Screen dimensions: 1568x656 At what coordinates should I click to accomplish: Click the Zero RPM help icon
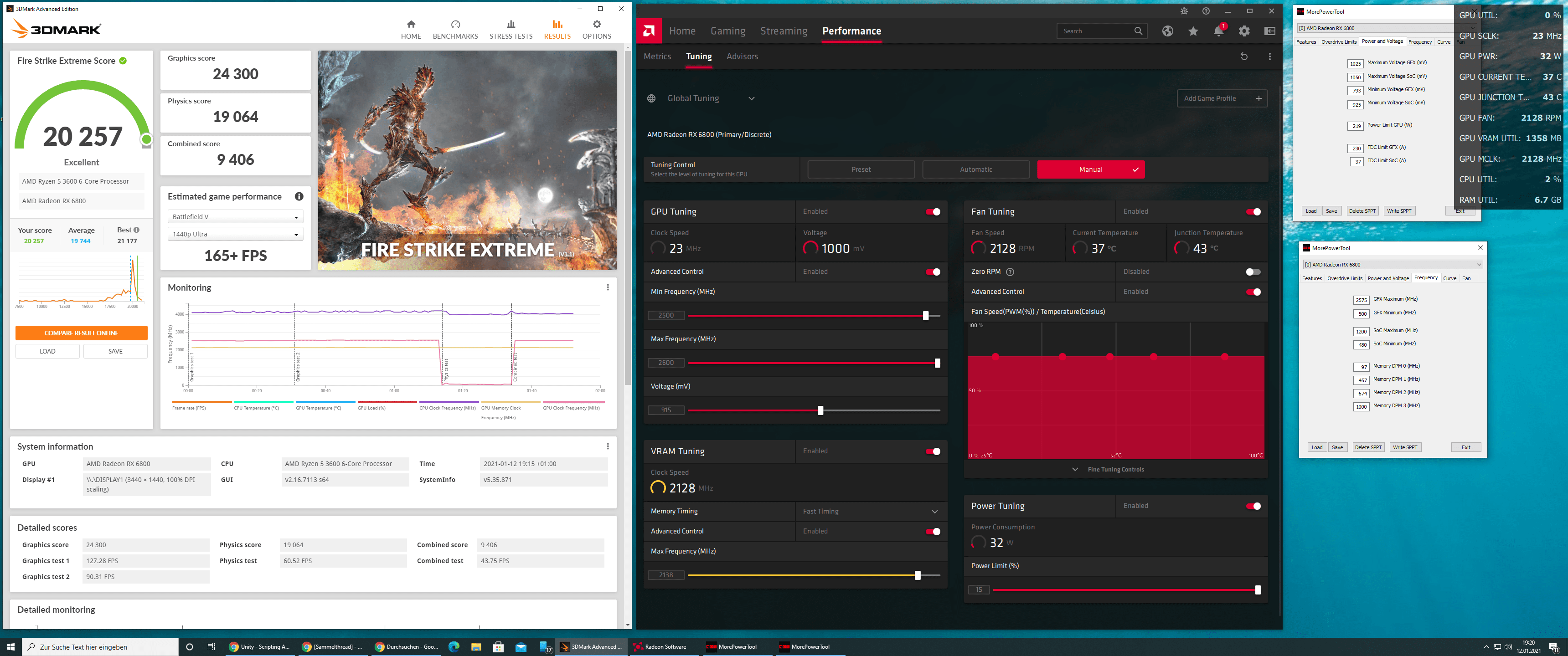click(1010, 272)
